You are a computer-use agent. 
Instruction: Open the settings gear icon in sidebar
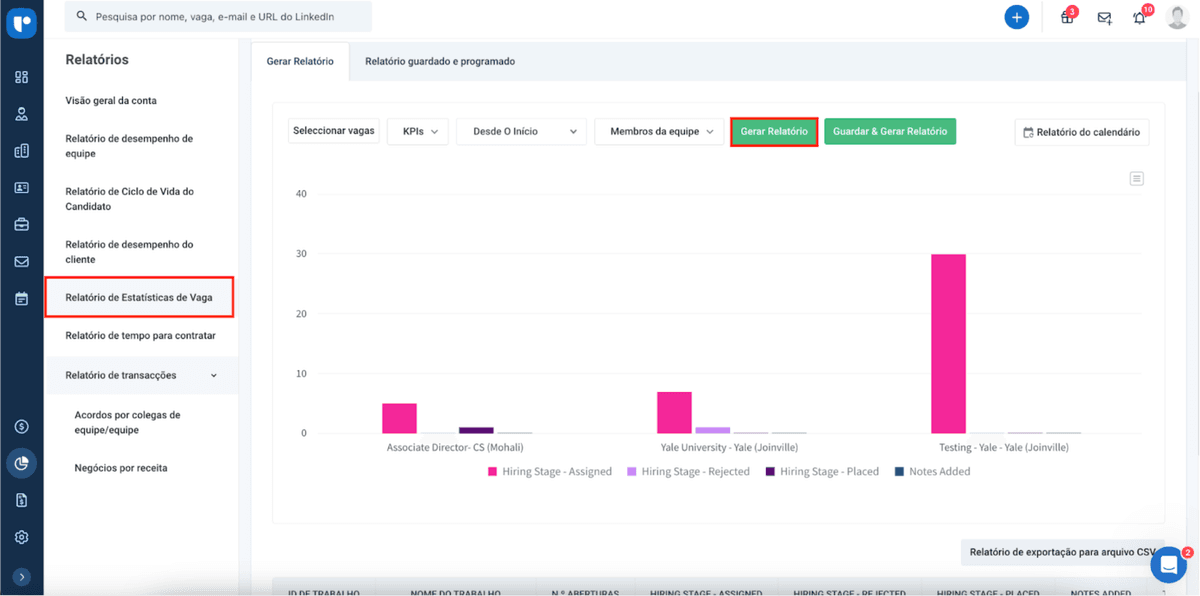point(21,537)
